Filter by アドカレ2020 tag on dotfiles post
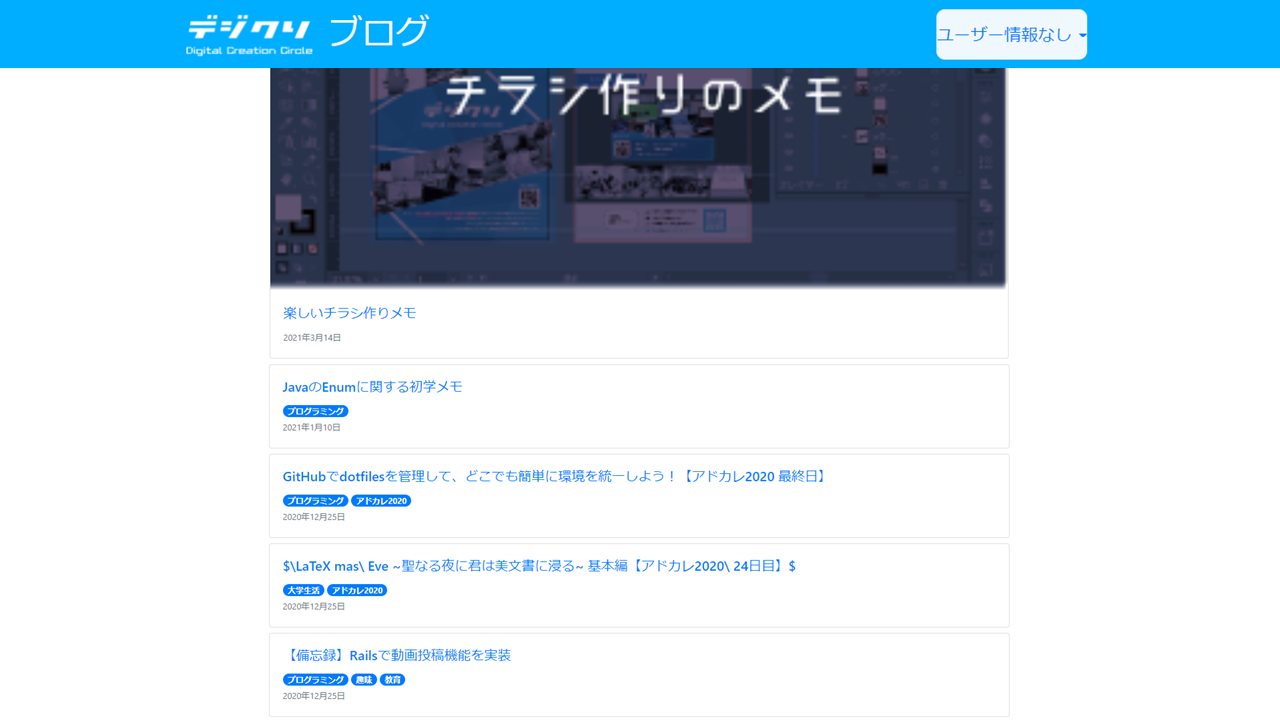The height and width of the screenshot is (720, 1280). 381,501
